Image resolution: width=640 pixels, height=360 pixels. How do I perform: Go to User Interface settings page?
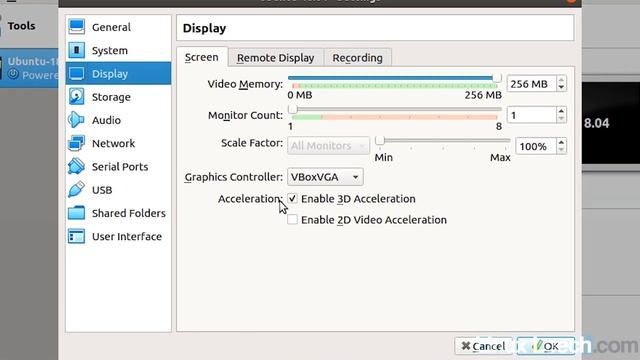pos(118,236)
